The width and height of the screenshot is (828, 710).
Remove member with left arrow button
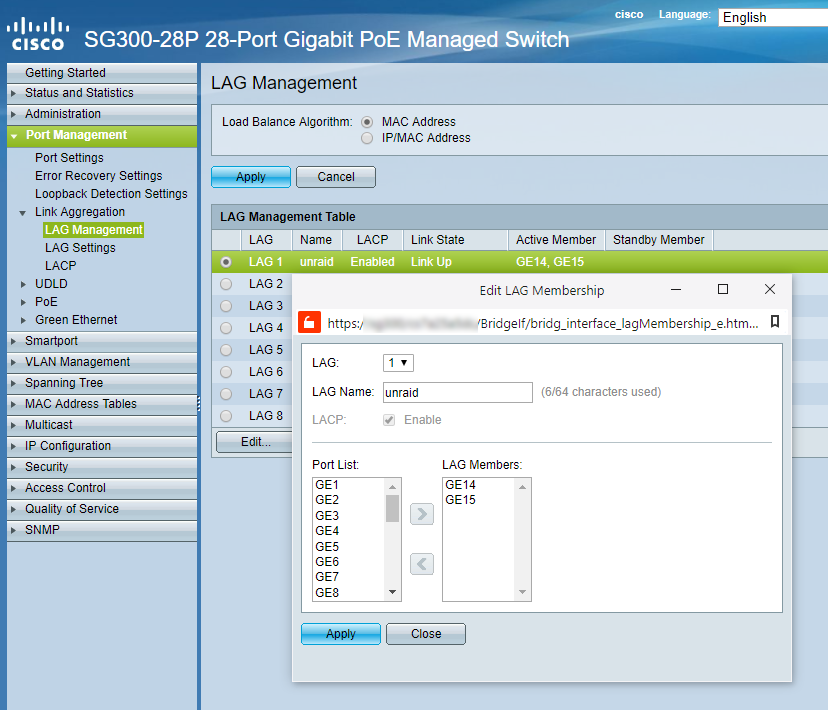(x=422, y=564)
